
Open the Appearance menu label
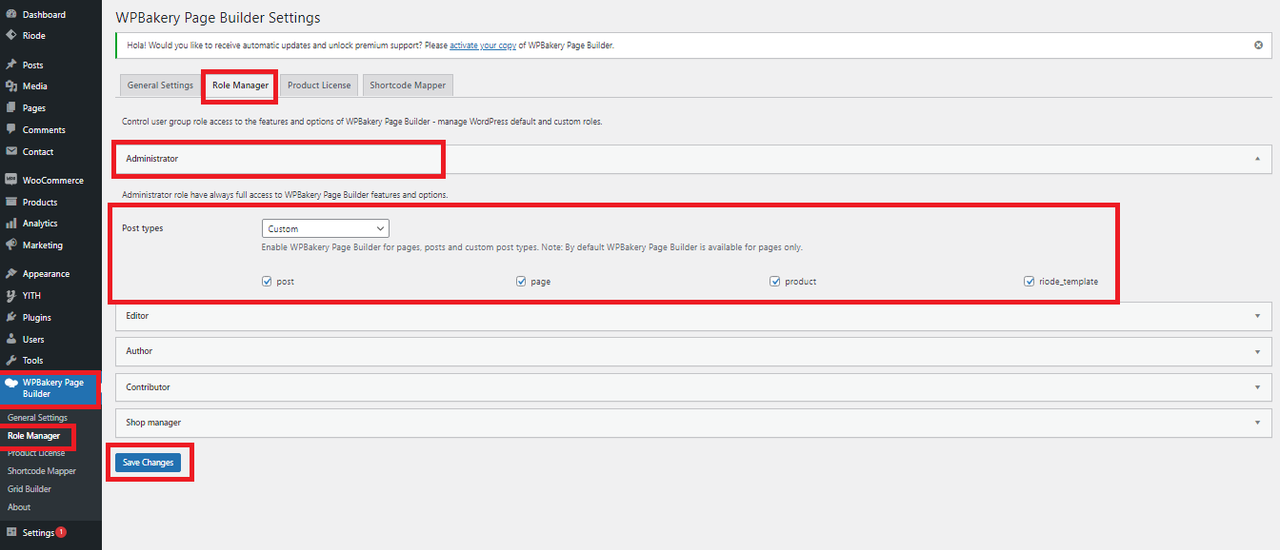tap(46, 274)
